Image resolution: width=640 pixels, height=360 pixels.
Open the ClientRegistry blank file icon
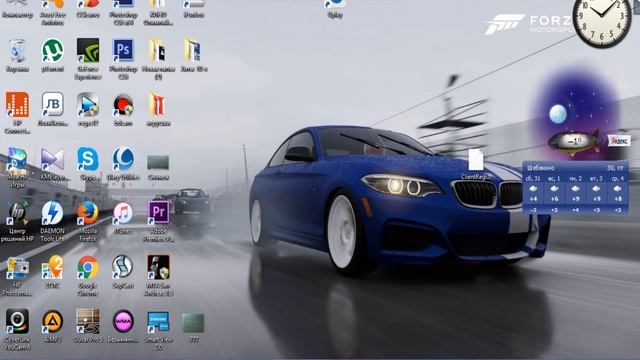coord(476,160)
